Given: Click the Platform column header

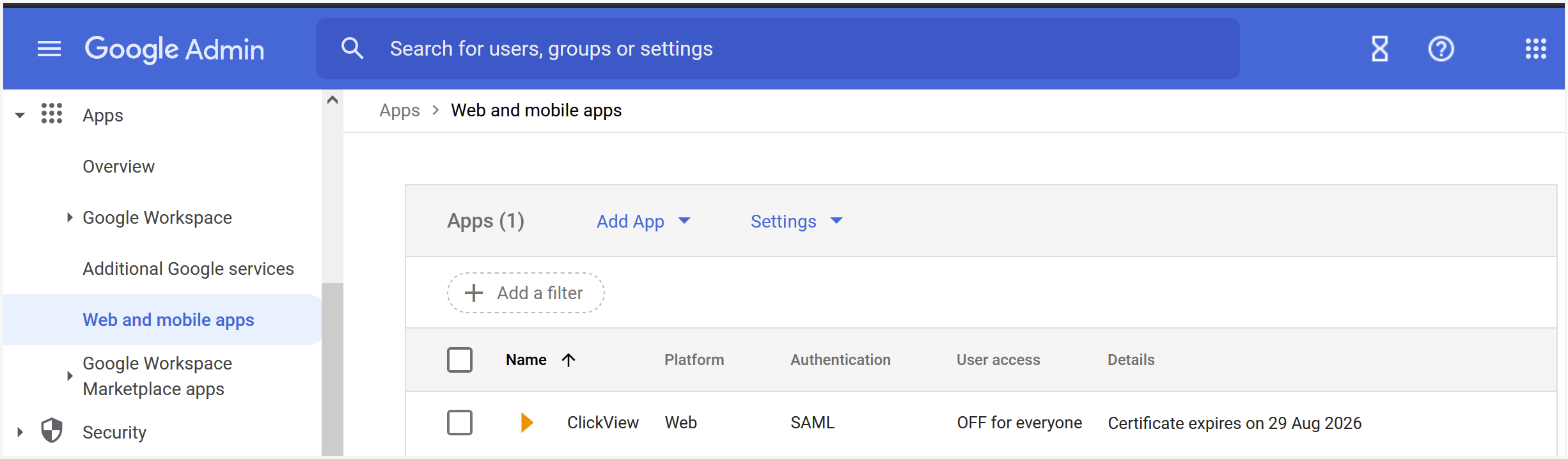Looking at the screenshot, I should coord(694,360).
